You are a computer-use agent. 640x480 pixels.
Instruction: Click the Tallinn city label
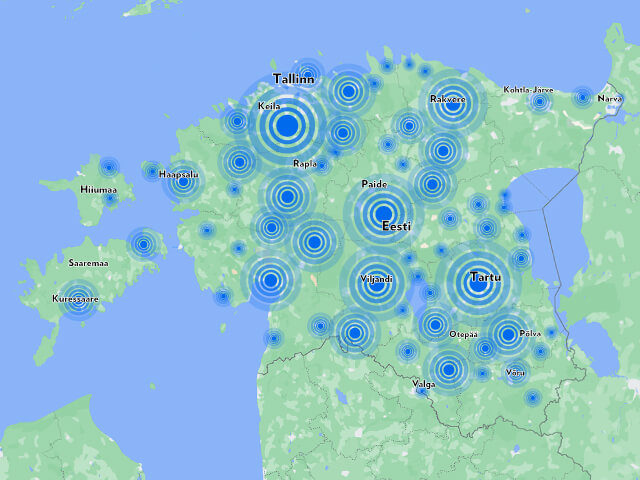coord(294,79)
